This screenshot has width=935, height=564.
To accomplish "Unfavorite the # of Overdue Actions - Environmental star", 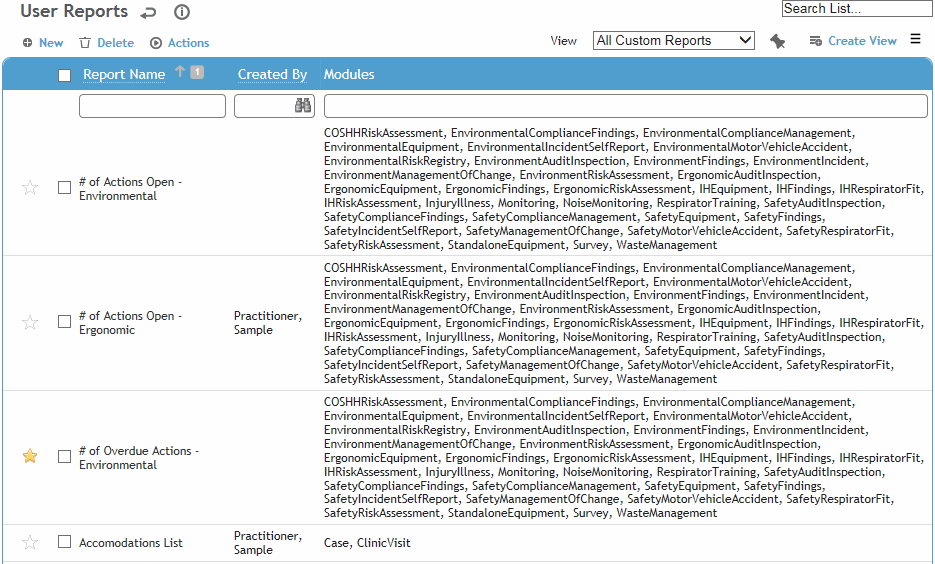I will (x=30, y=456).
